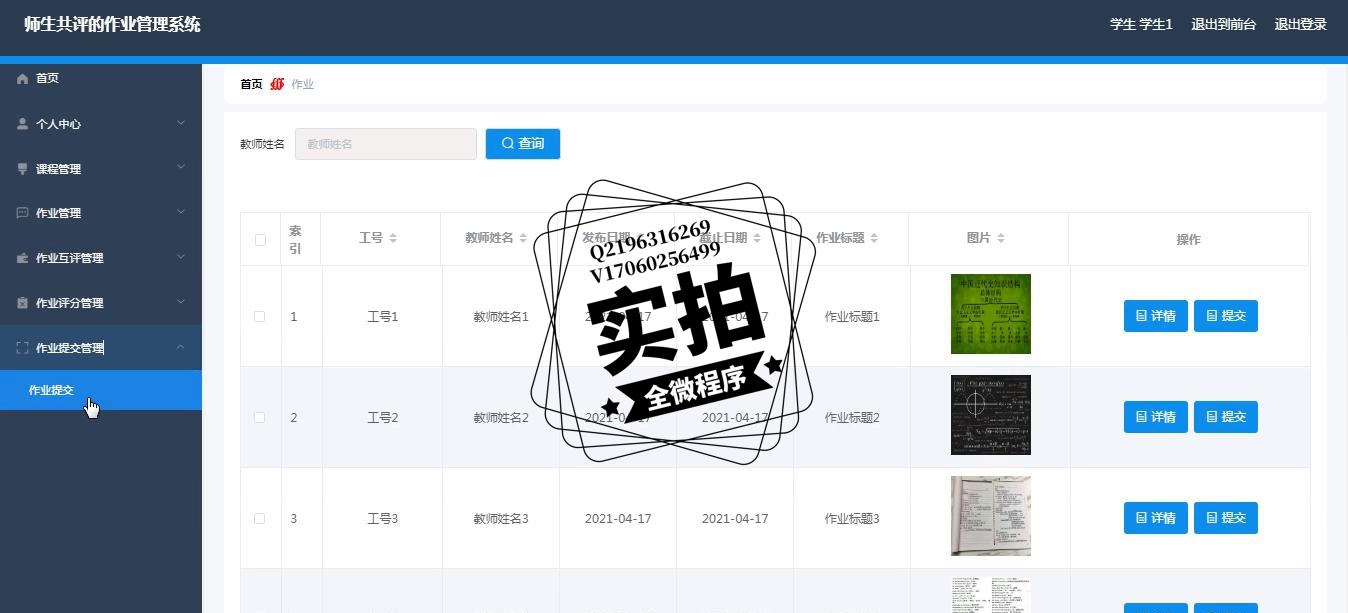Viewport: 1348px width, 613px height.
Task: Check the checkbox for row 工号3
Action: 260,518
